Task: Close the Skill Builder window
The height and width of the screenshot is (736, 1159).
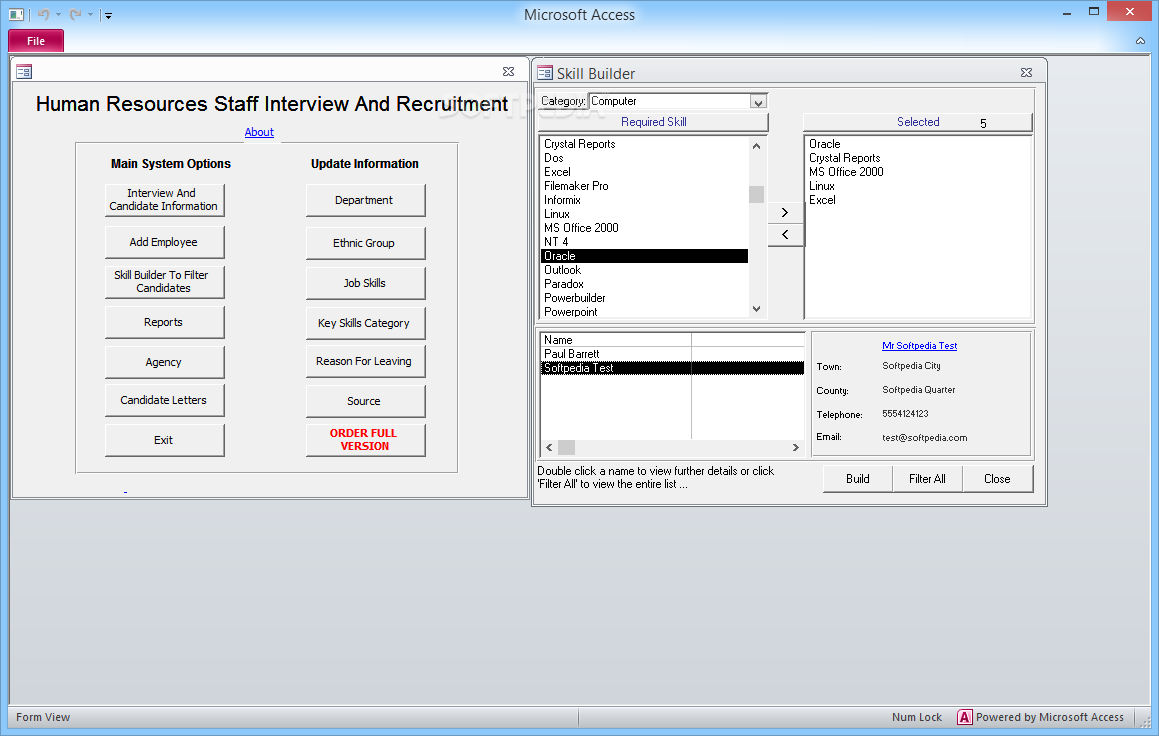Action: point(1026,72)
